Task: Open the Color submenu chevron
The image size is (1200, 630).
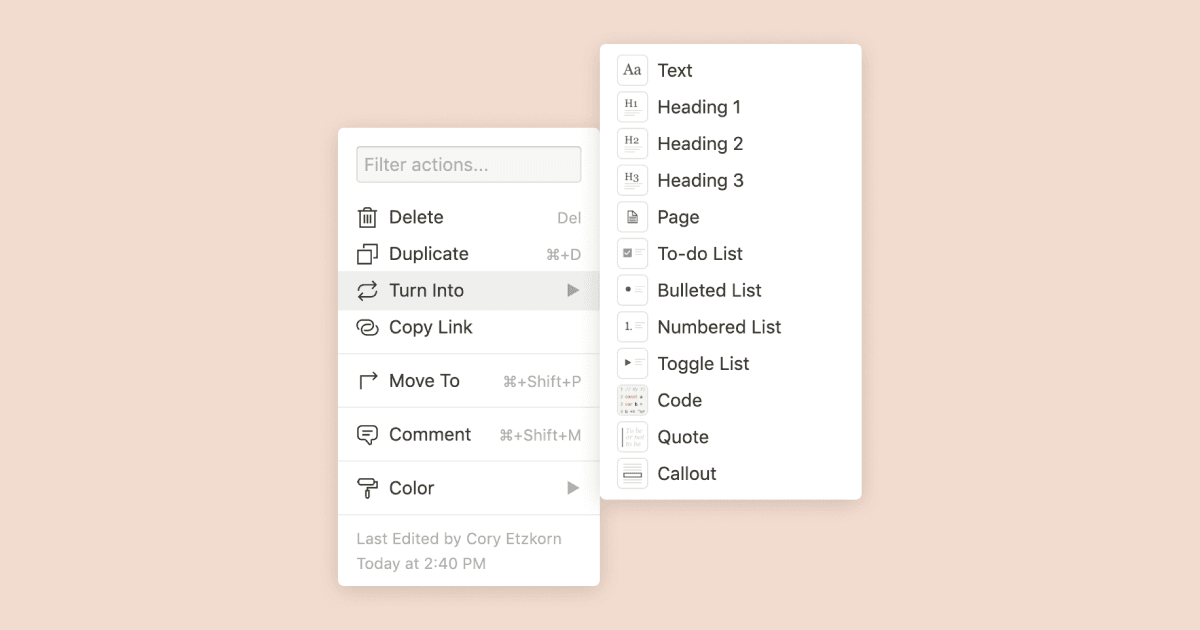Action: [573, 488]
